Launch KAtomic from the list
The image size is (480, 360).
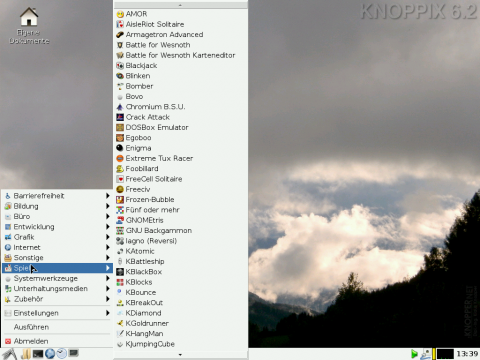tap(180, 251)
